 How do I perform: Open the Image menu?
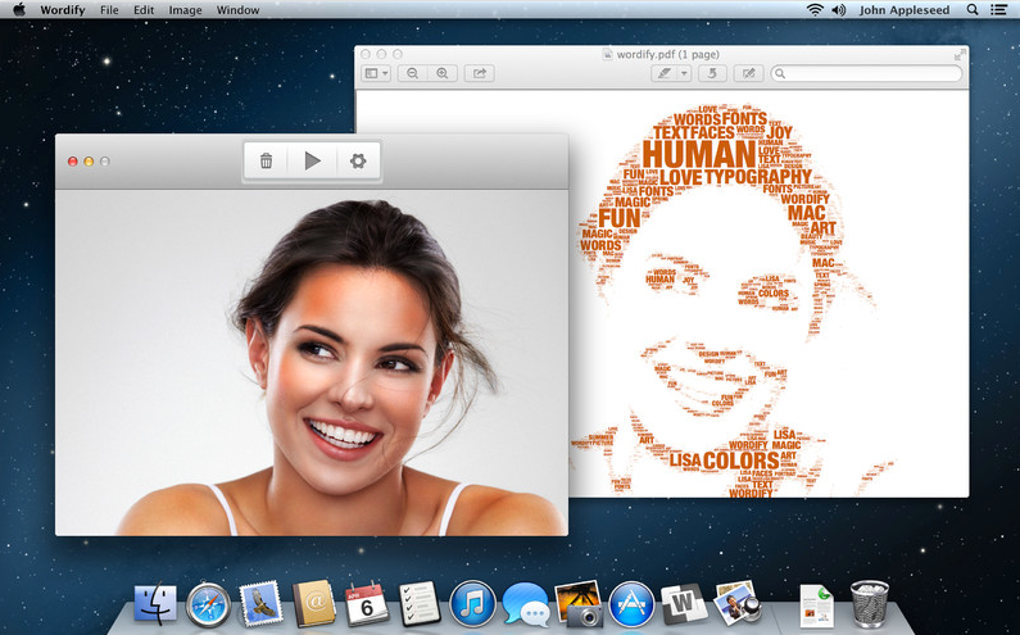click(185, 10)
